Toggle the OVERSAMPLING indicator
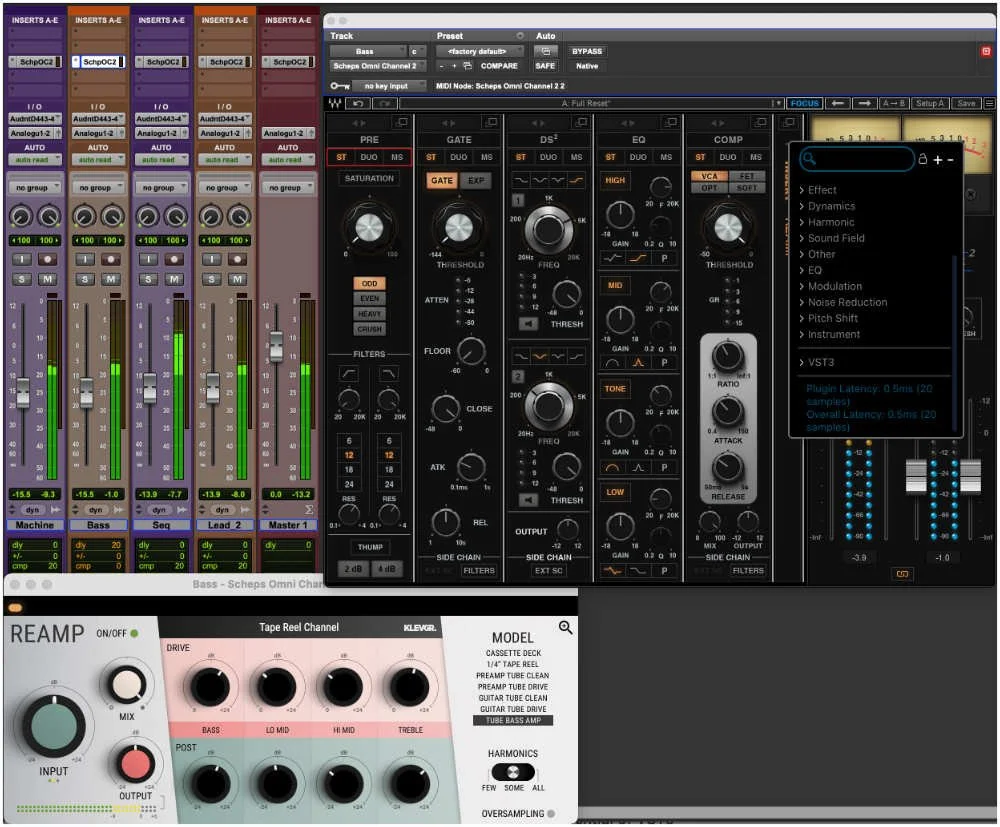1000x827 pixels. coord(551,814)
